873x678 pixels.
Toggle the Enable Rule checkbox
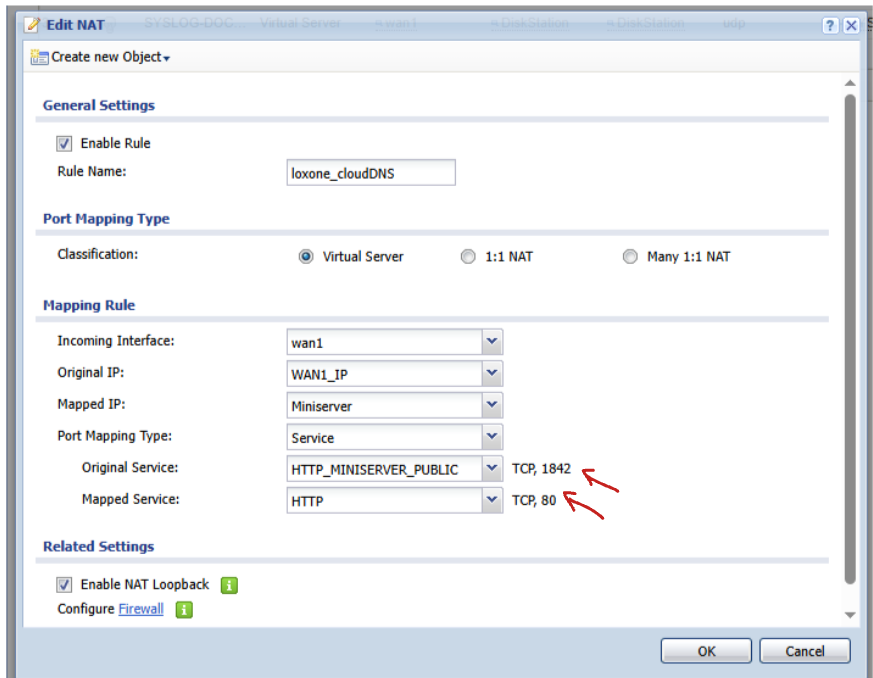point(64,144)
